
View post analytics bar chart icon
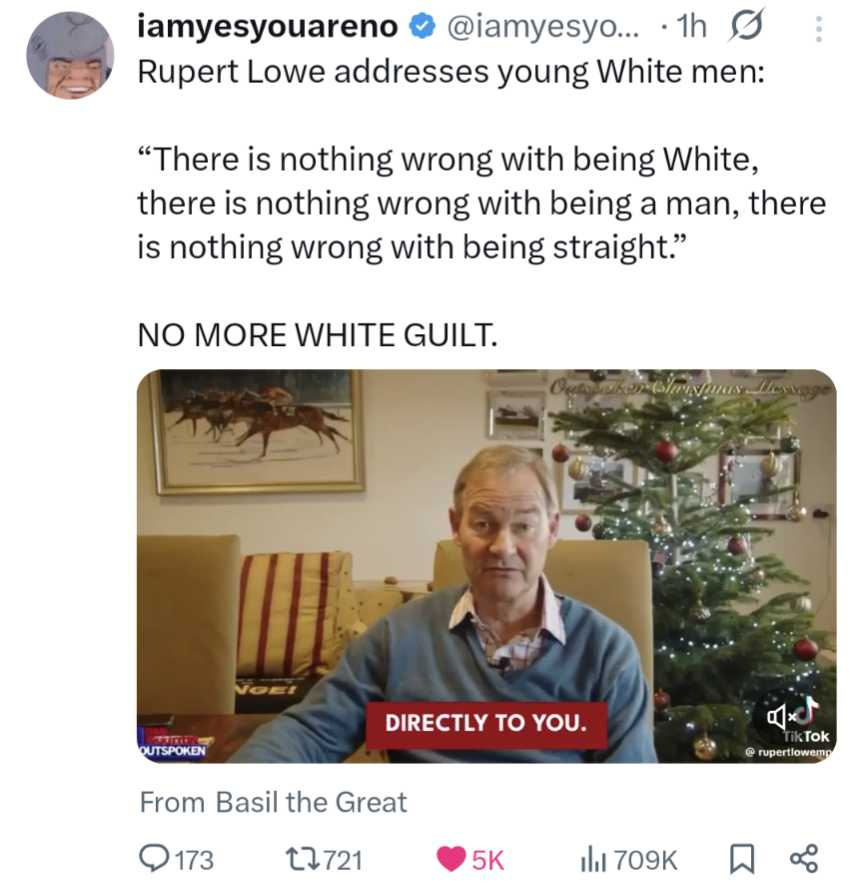pos(593,859)
